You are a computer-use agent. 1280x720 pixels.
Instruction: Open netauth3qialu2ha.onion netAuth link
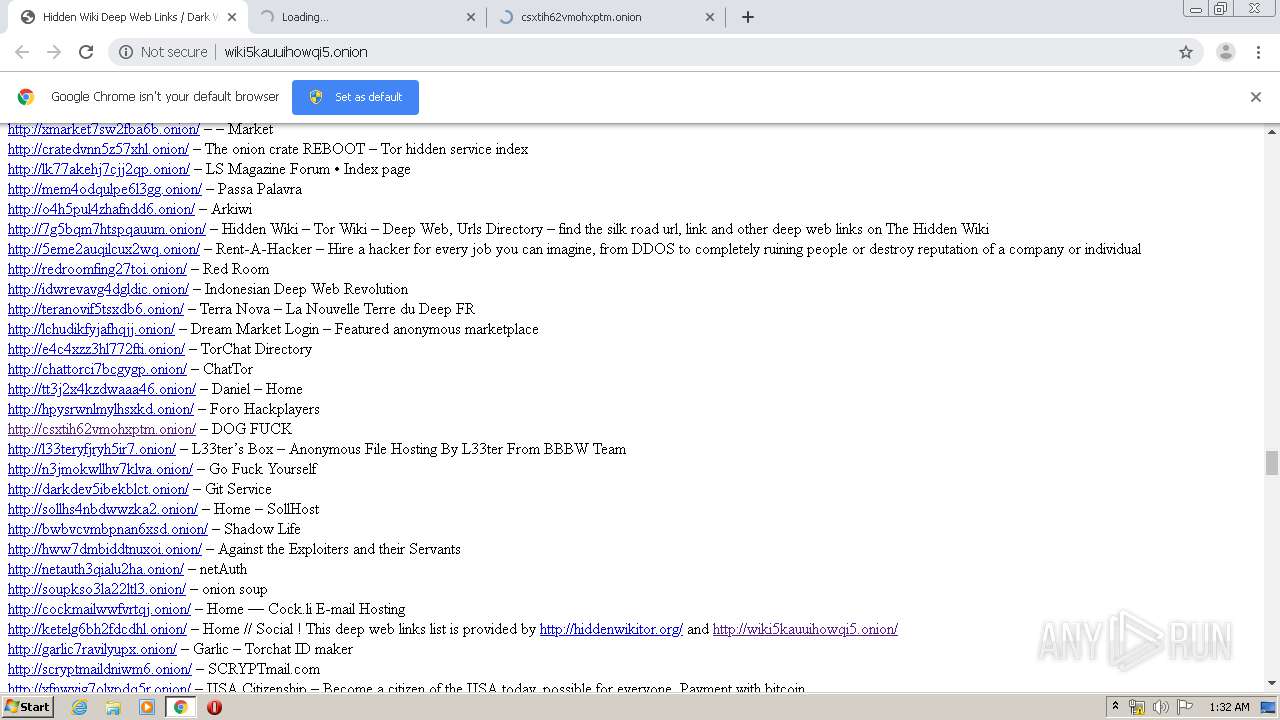(96, 569)
